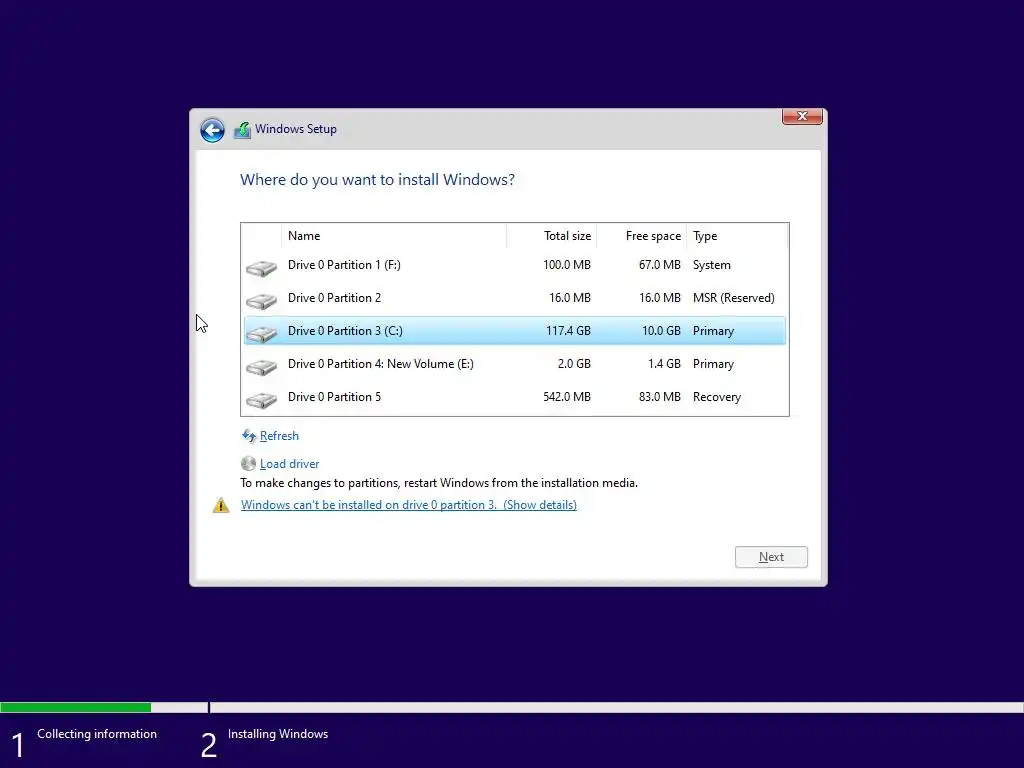1024x768 pixels.
Task: Click the 117.4 GB total size cell
Action: [568, 330]
